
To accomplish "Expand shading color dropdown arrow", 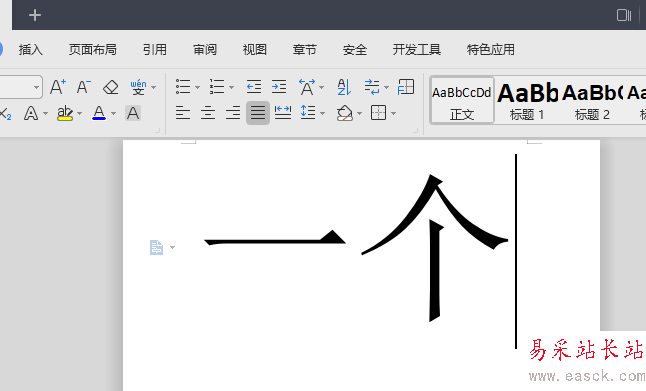I will tap(359, 113).
